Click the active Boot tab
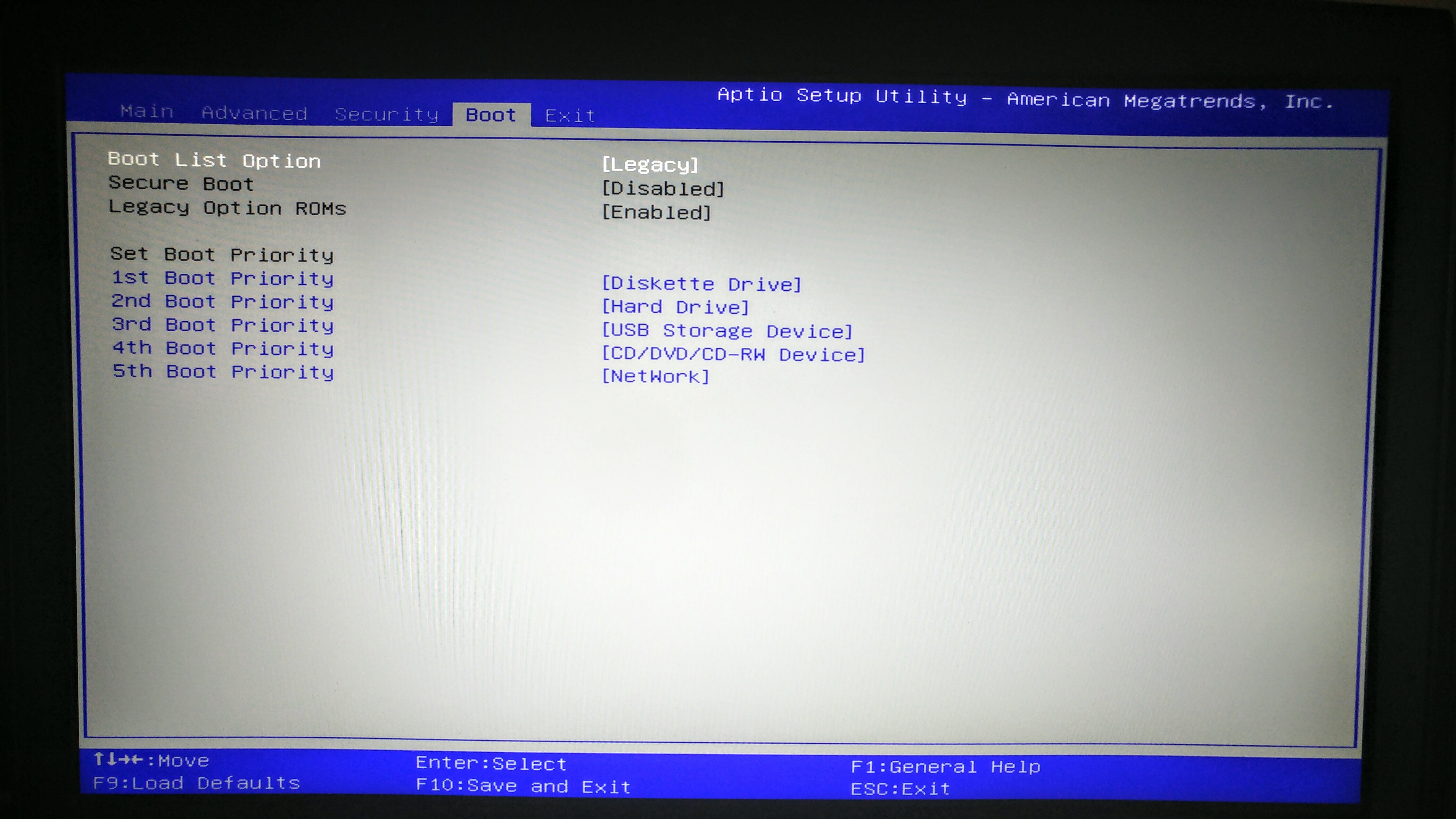Image resolution: width=1456 pixels, height=819 pixels. point(491,115)
